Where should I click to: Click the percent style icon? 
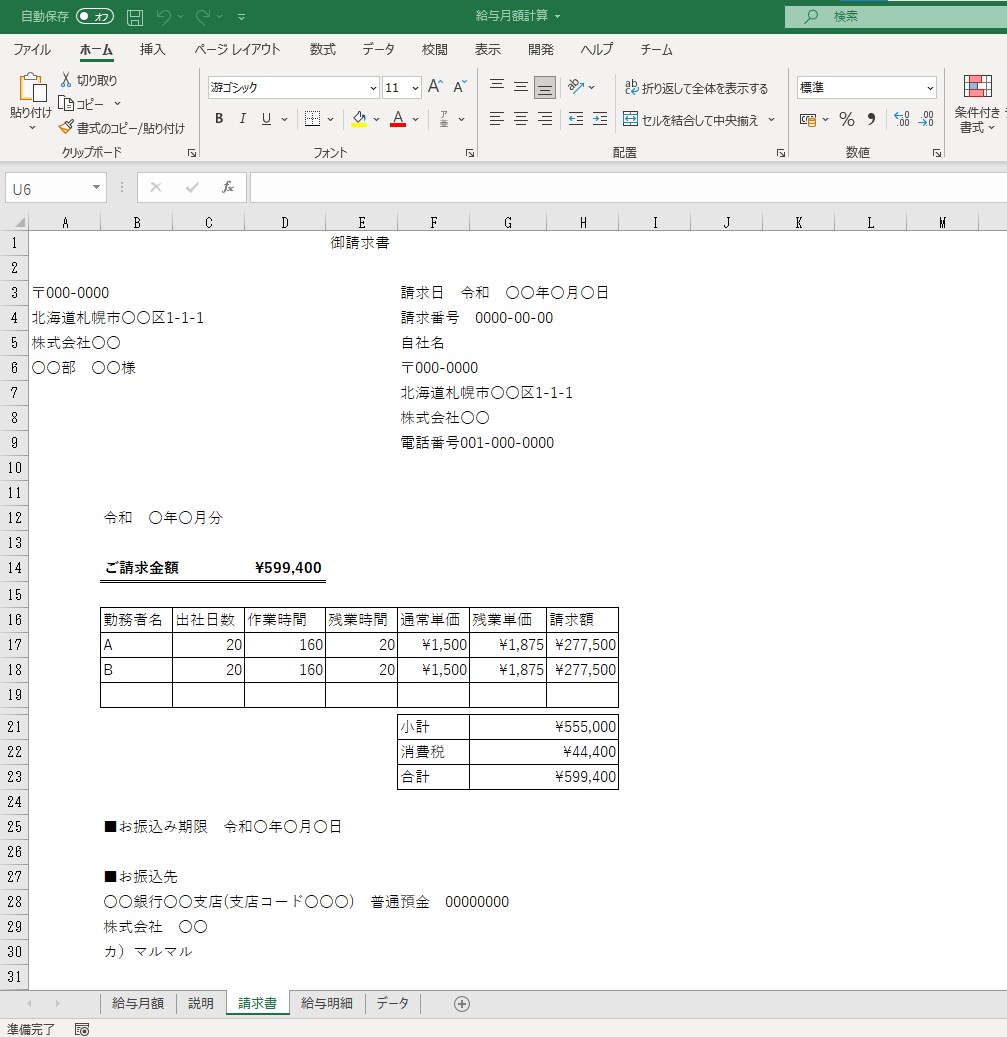(x=846, y=119)
